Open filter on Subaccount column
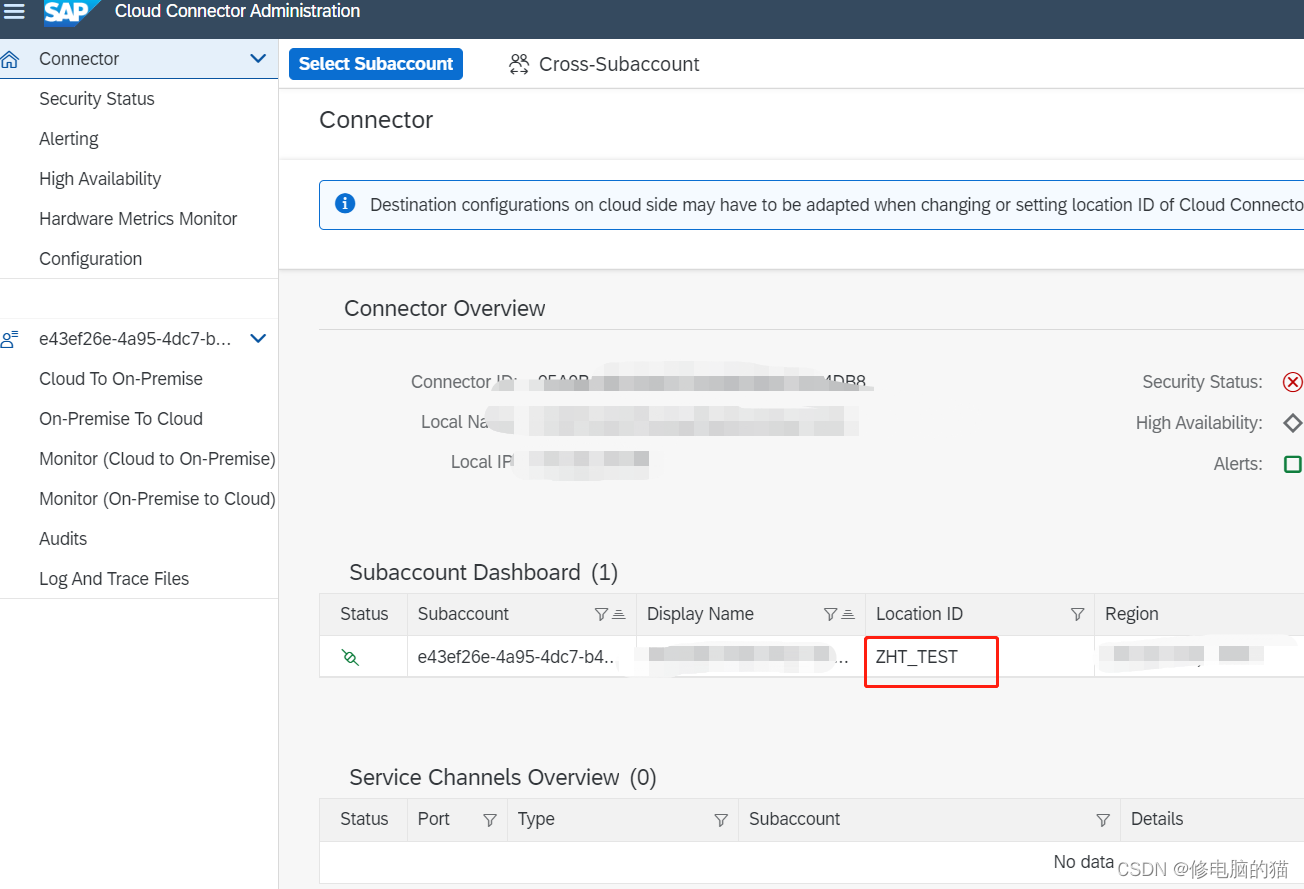This screenshot has height=889, width=1304. click(601, 614)
